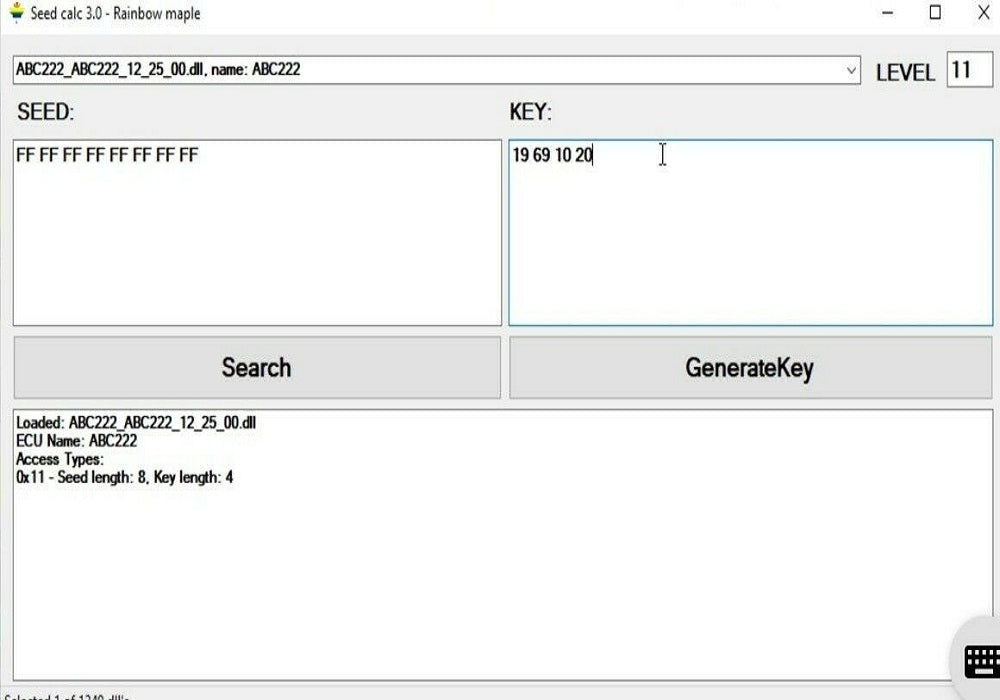Viewport: 1000px width, 700px height.
Task: Open the on-screen keyboard icon
Action: 980,660
